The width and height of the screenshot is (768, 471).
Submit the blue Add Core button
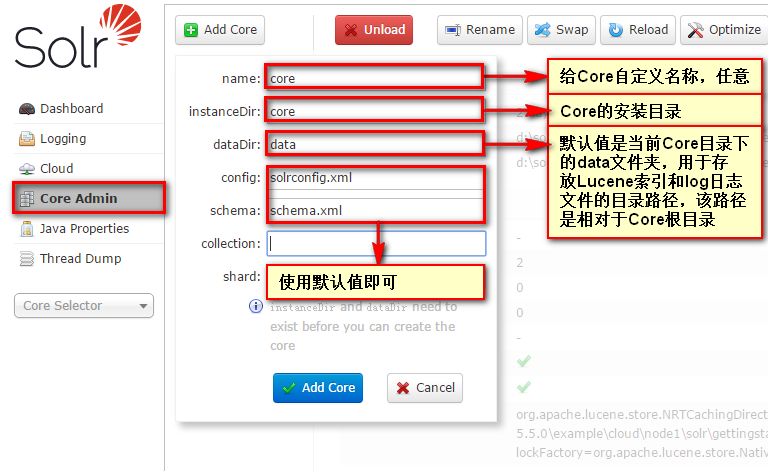tap(318, 388)
